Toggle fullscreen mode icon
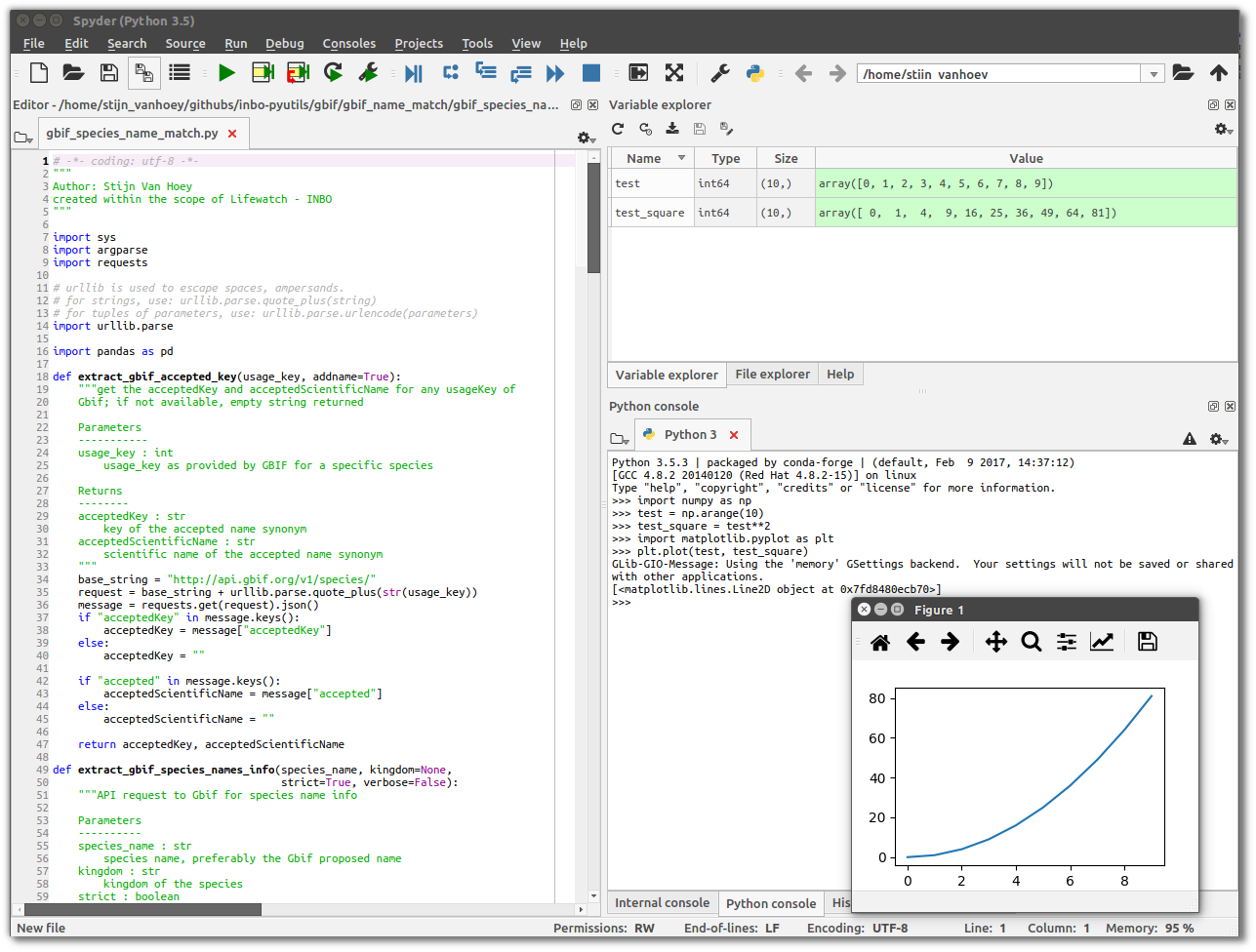Screen dimensions: 1256x952 pos(674,72)
